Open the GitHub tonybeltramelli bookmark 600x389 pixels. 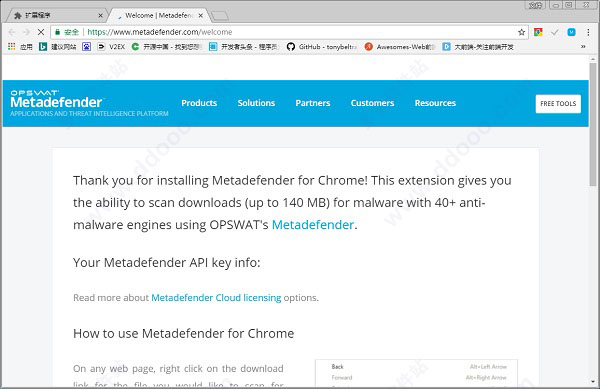[322, 47]
